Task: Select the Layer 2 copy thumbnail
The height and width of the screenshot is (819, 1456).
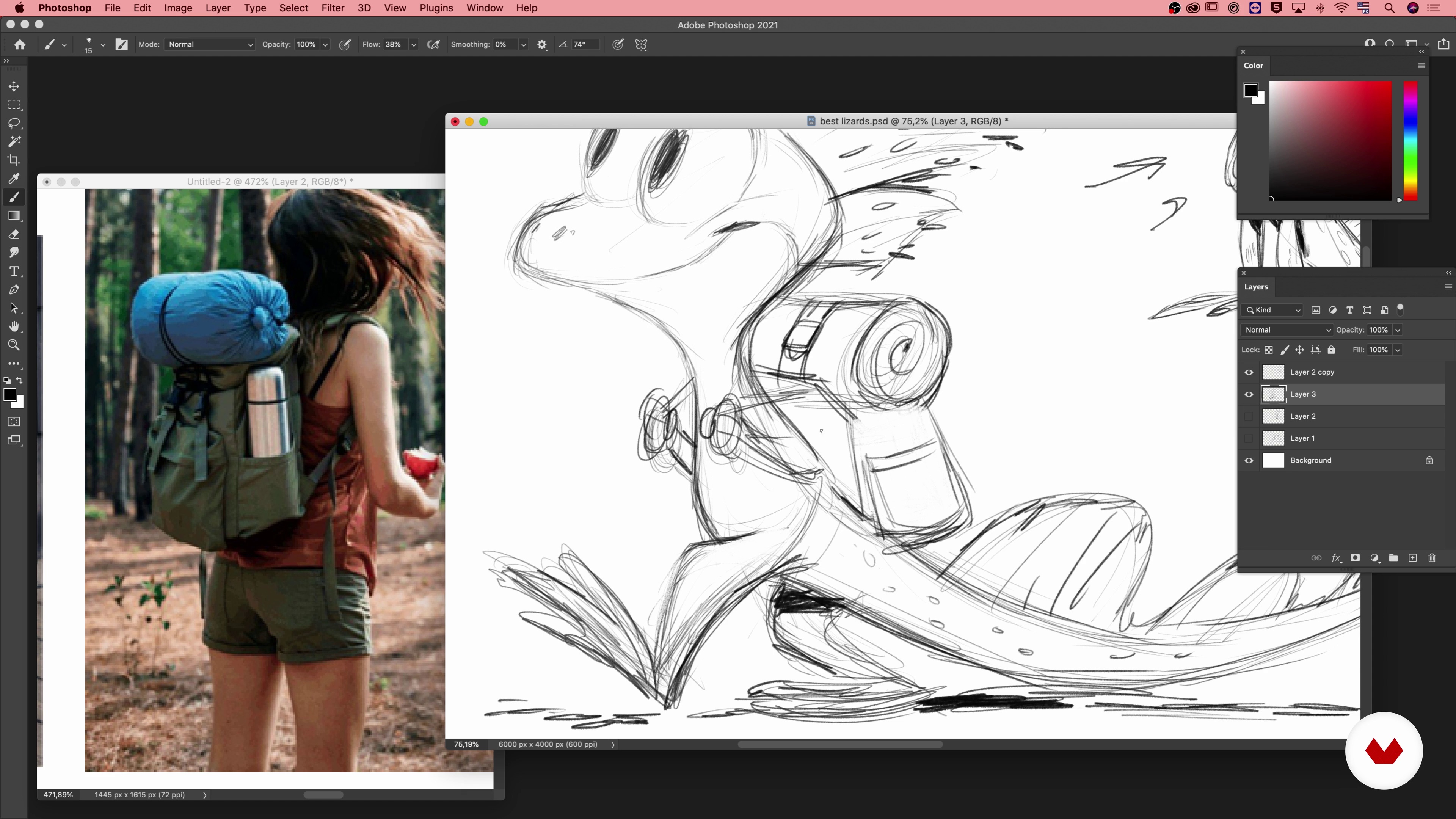Action: (x=1274, y=372)
